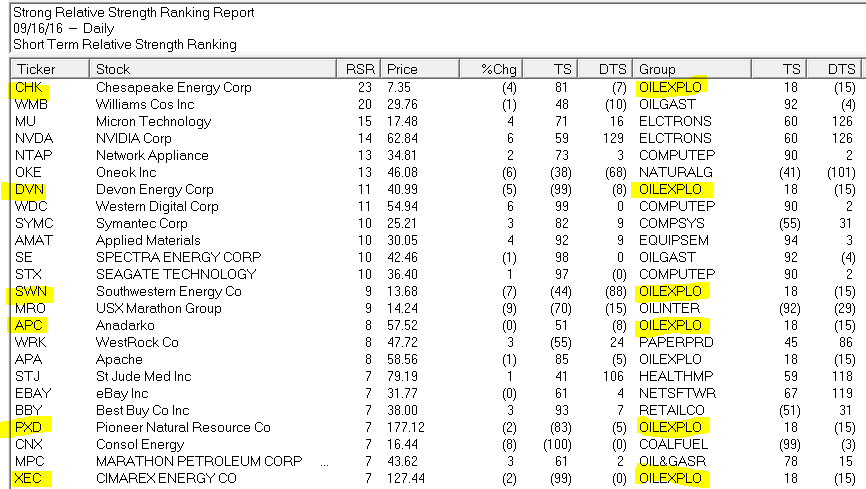
Task: Click Williams Cos Inc stock name
Action: click(145, 104)
